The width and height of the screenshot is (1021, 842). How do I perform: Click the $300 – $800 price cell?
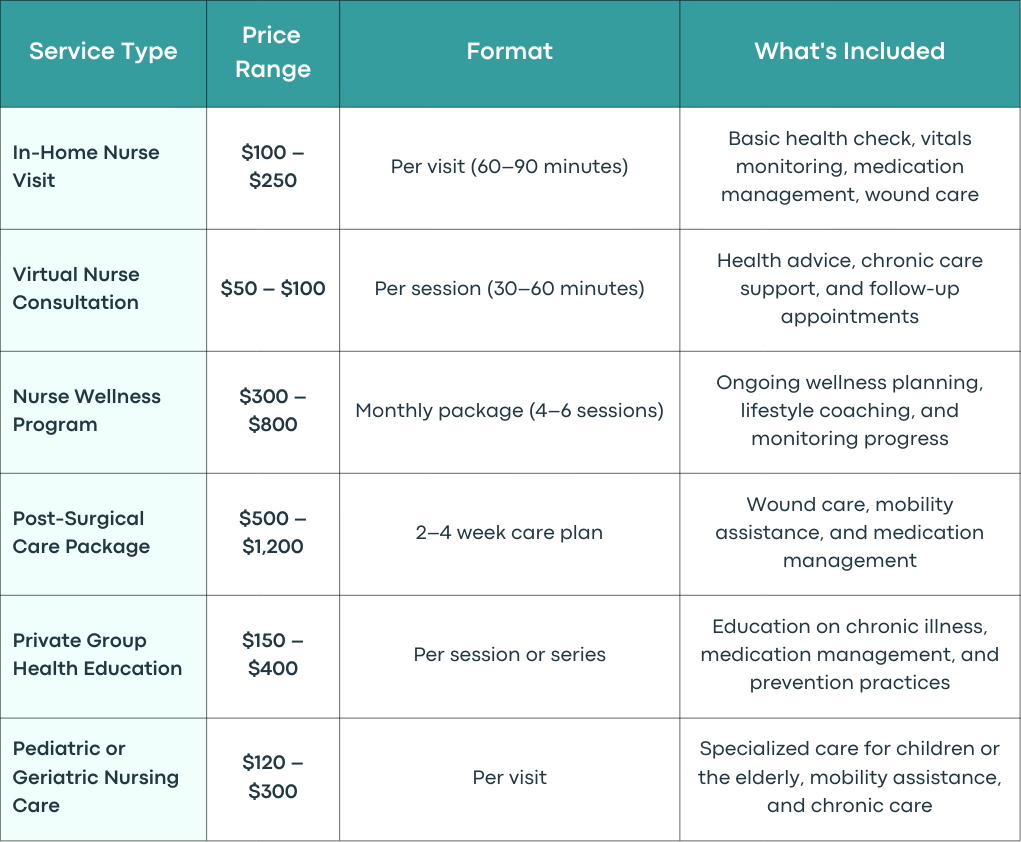click(272, 410)
